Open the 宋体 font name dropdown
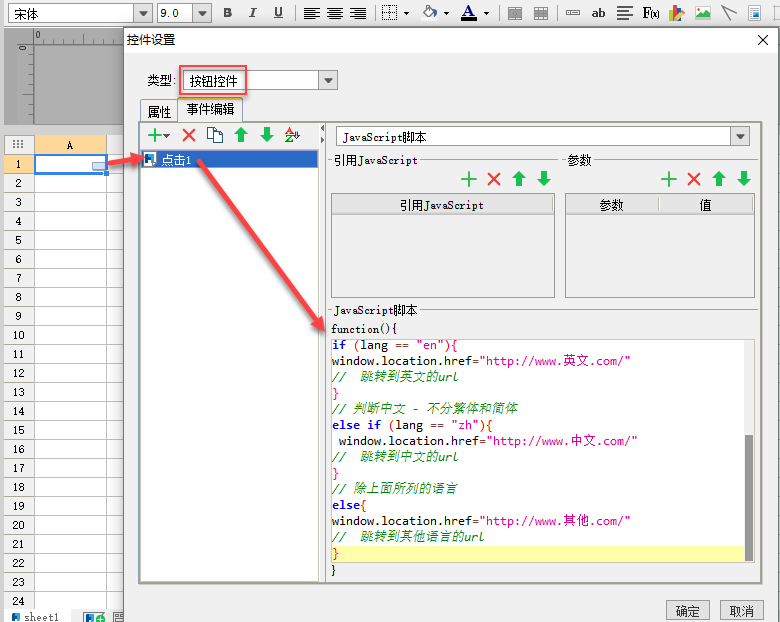This screenshot has width=780, height=622. point(142,13)
